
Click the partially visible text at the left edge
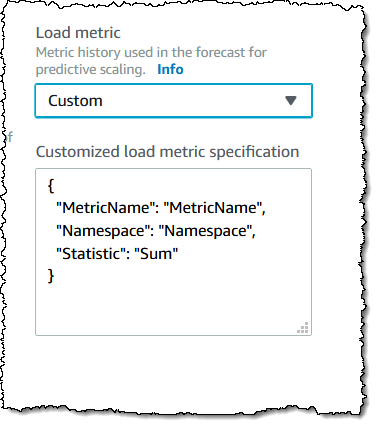coord(9,137)
